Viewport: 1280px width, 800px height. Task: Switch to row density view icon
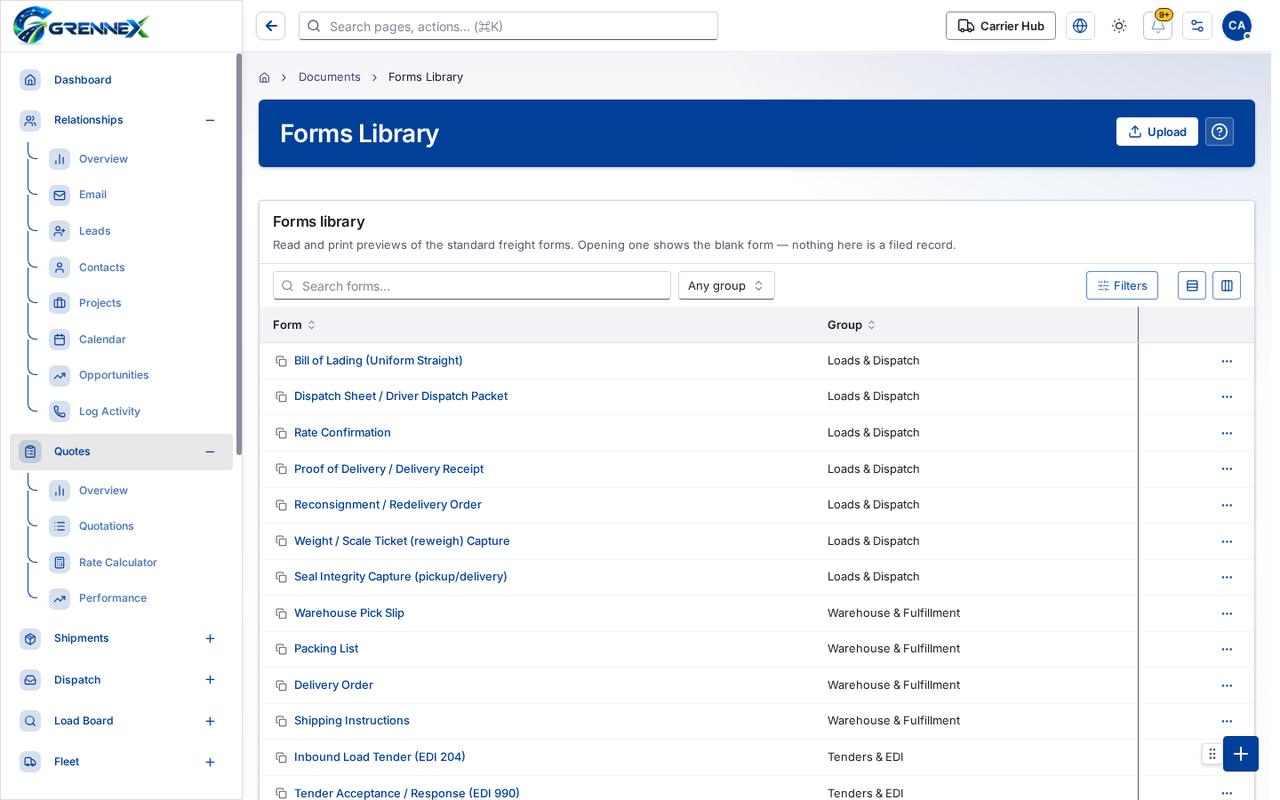tap(1192, 286)
